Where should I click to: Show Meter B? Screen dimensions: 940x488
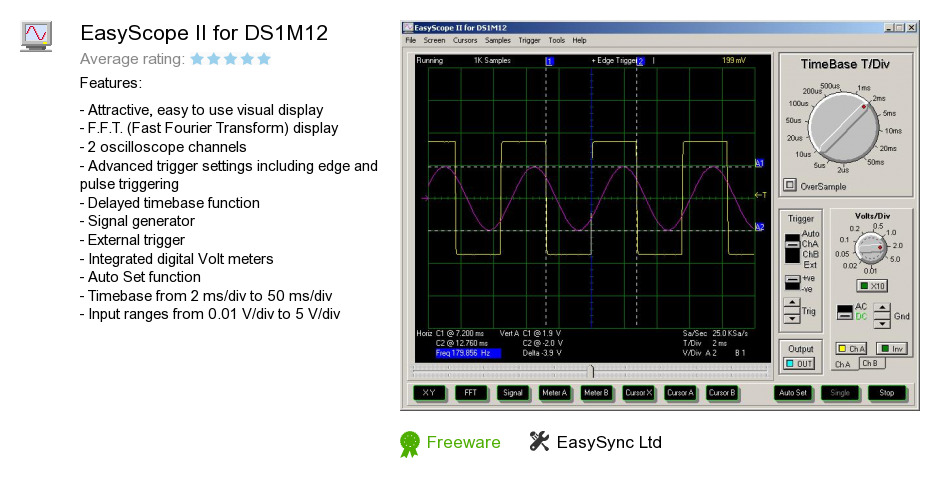tap(596, 393)
